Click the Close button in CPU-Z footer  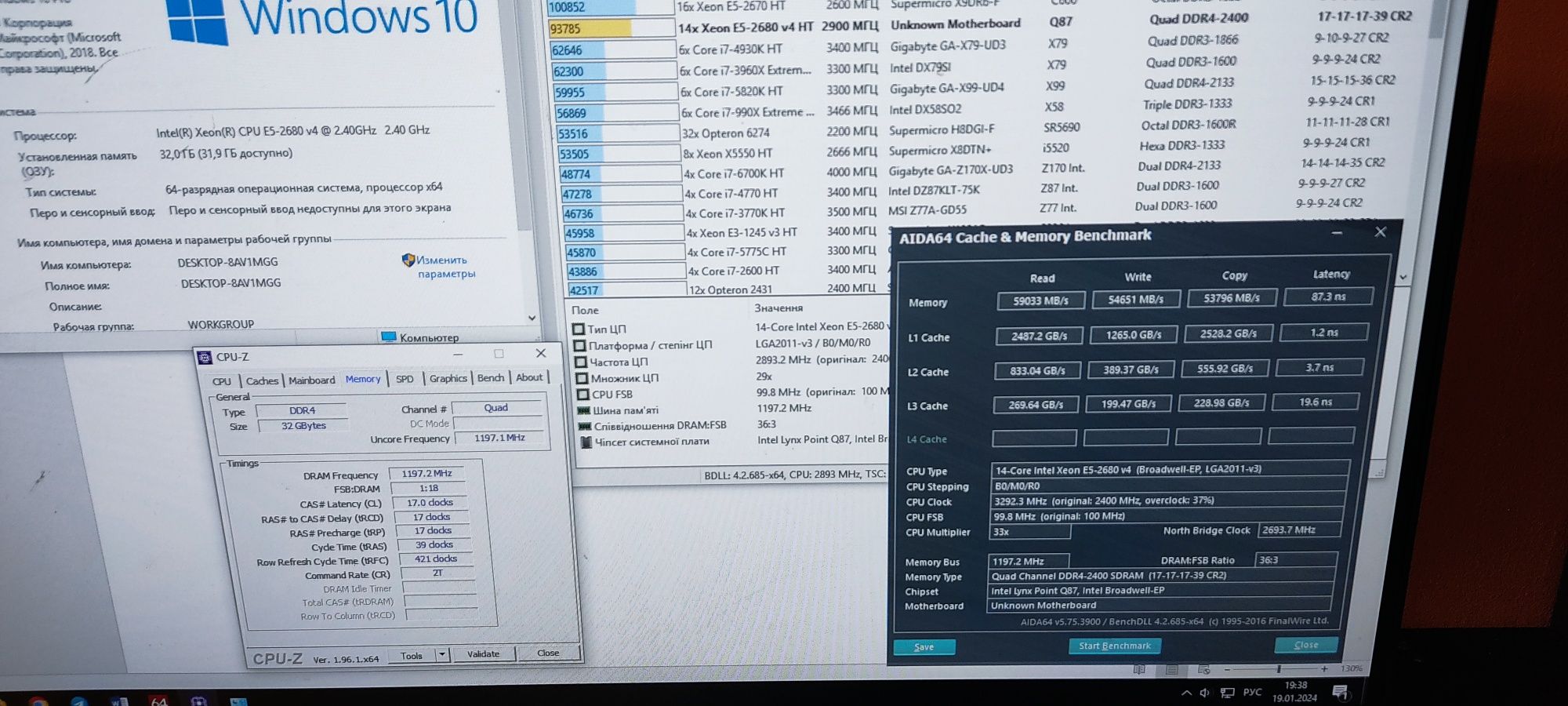pyautogui.click(x=549, y=653)
